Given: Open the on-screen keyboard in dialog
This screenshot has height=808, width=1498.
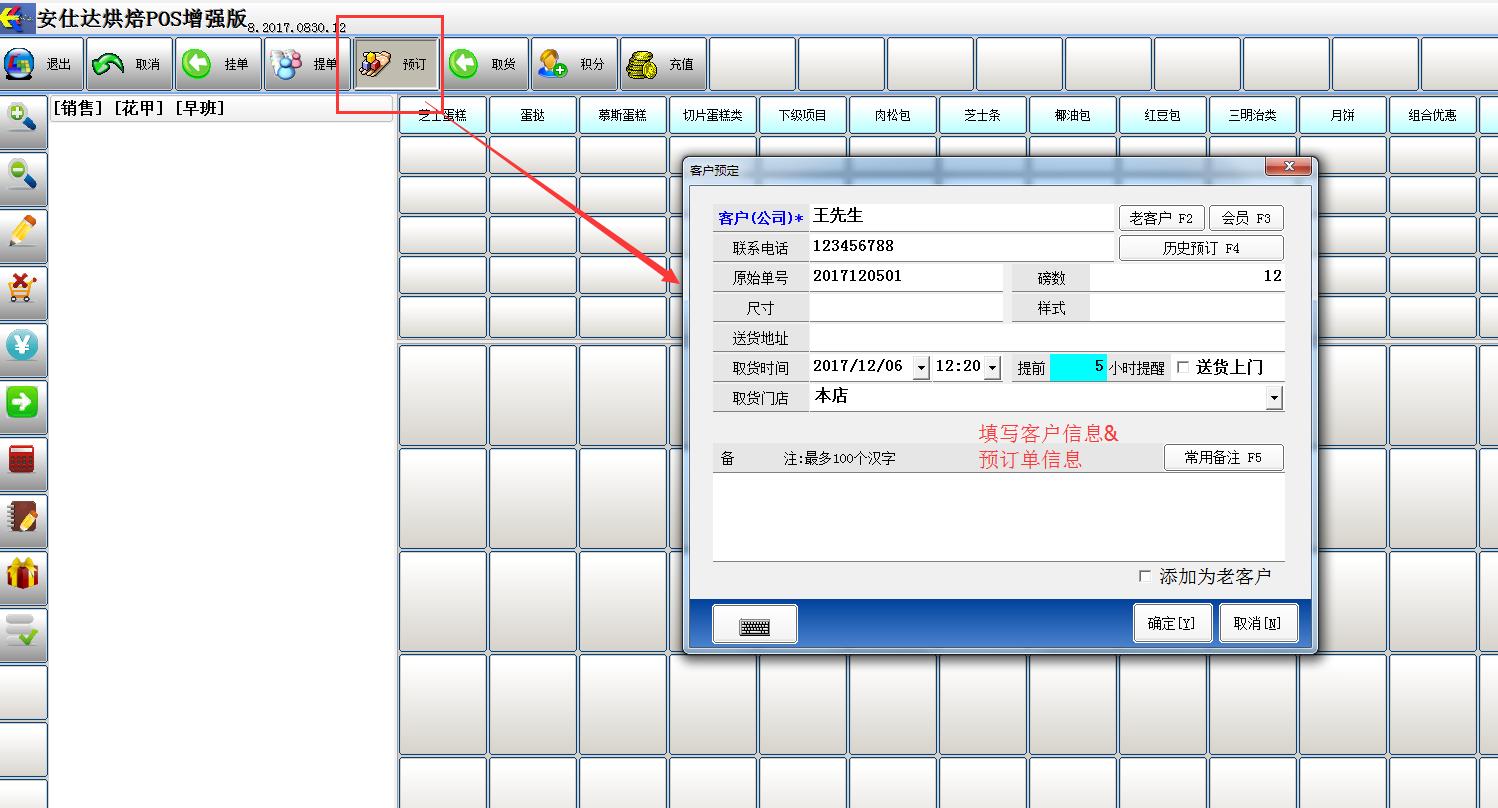Looking at the screenshot, I should click(755, 624).
